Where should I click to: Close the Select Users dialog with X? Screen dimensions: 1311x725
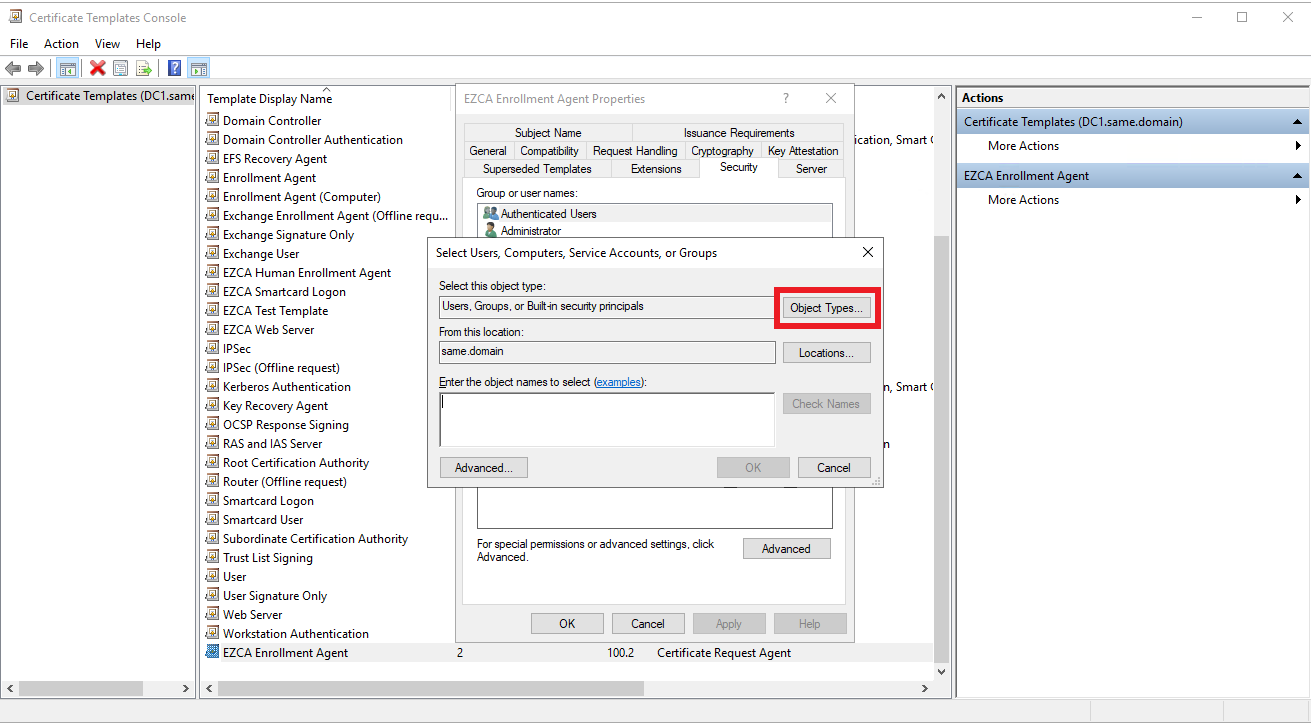pos(867,253)
